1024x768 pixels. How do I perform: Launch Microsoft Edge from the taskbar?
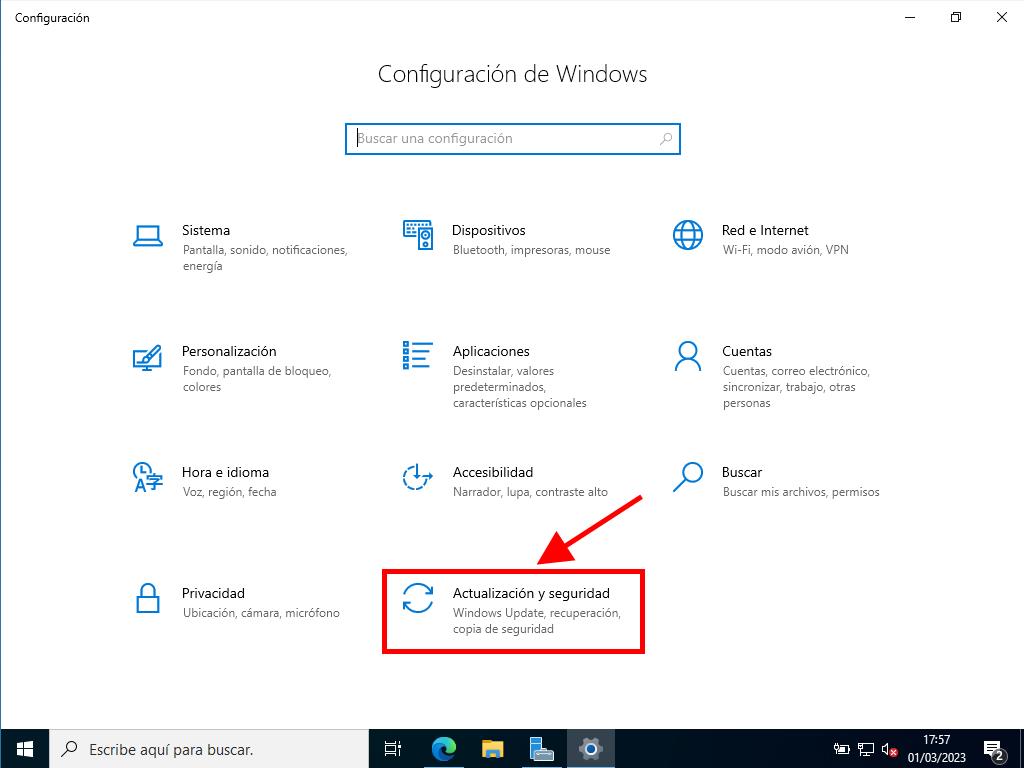(x=443, y=748)
